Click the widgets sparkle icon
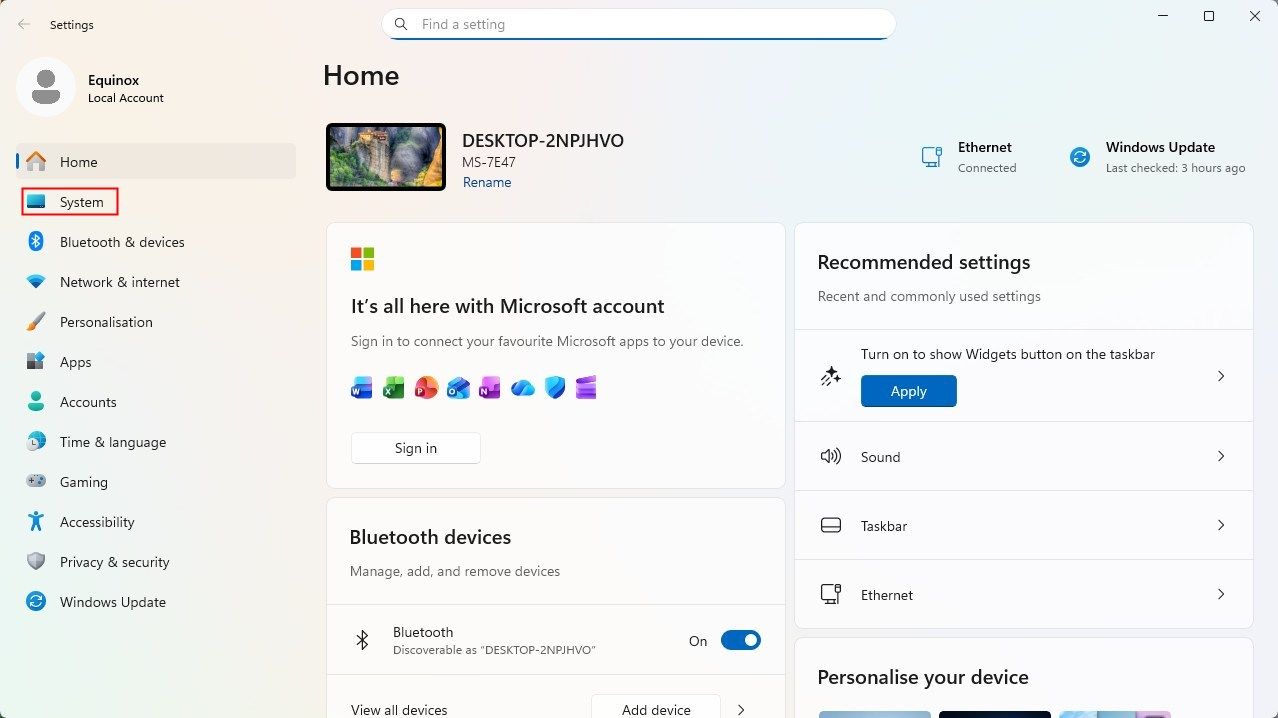 (x=830, y=376)
